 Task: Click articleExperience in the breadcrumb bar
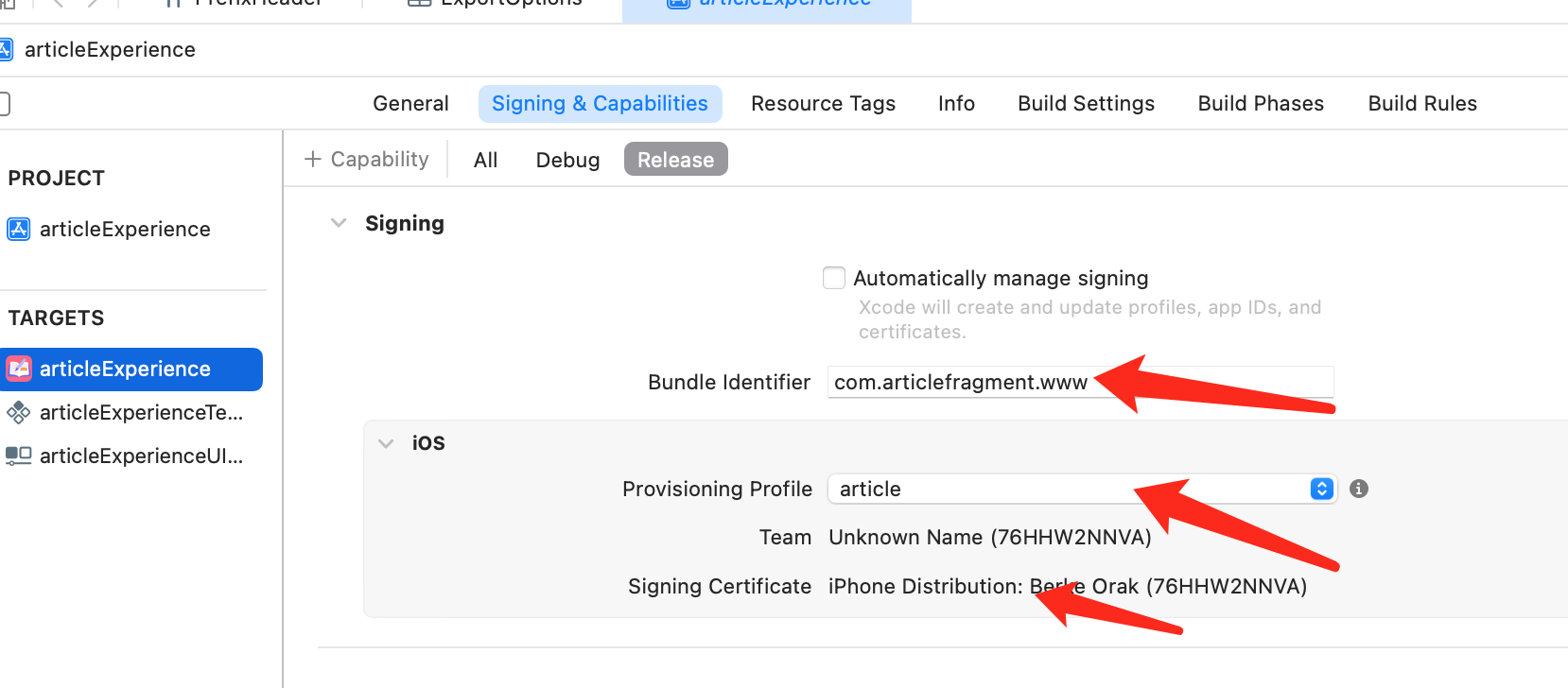(x=110, y=50)
